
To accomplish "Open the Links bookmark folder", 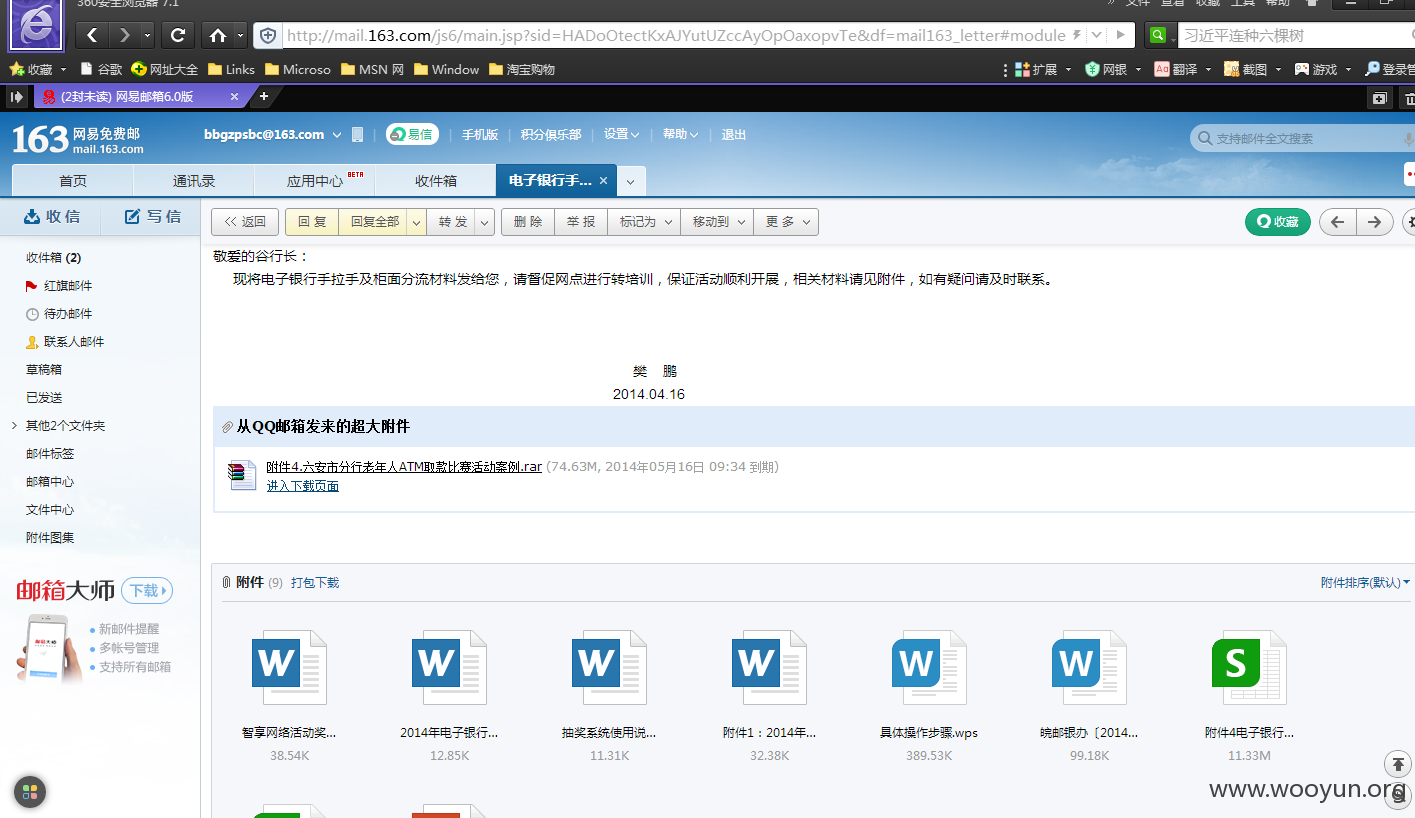I will click(231, 70).
